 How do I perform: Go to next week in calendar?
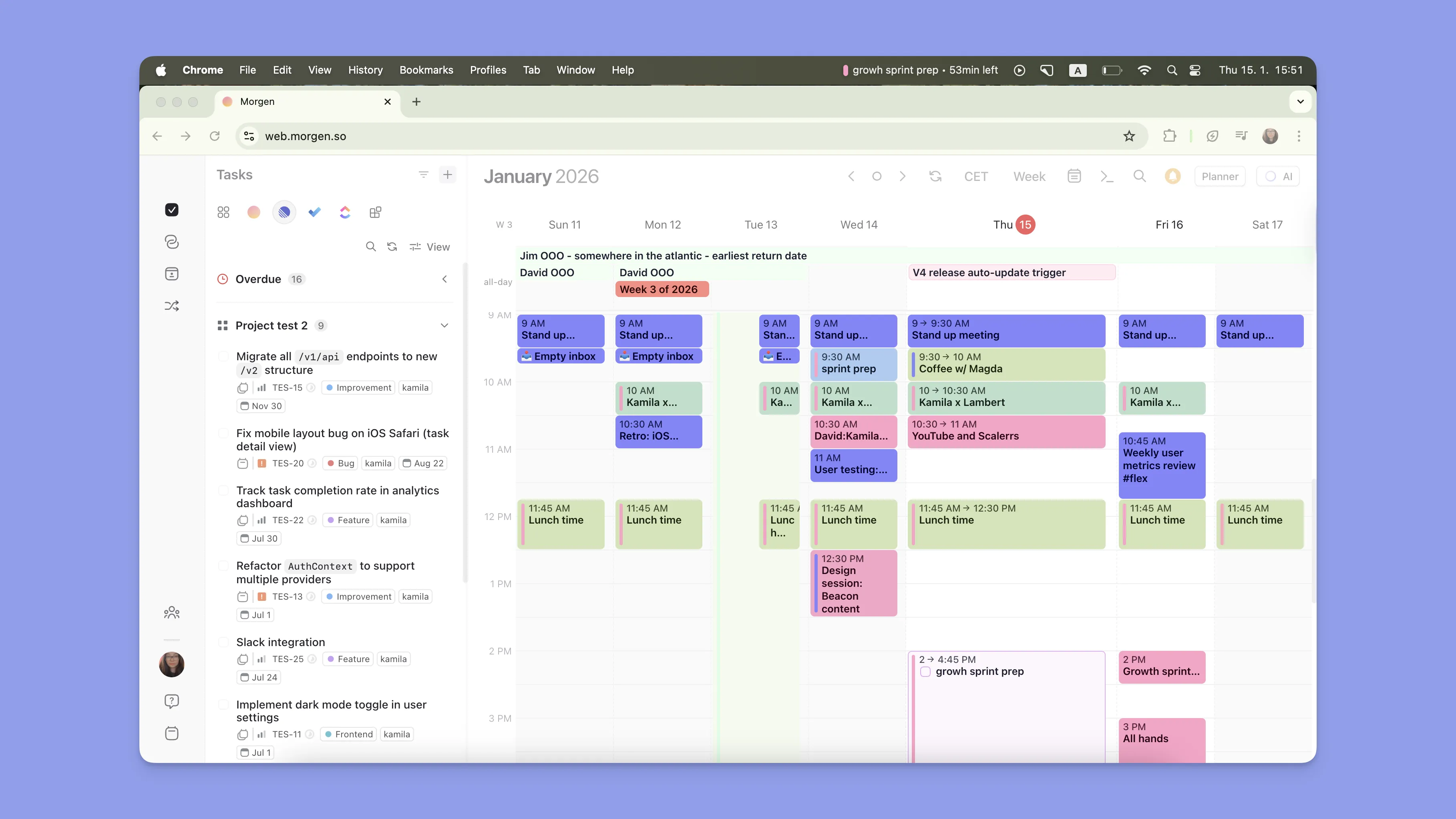click(x=903, y=176)
